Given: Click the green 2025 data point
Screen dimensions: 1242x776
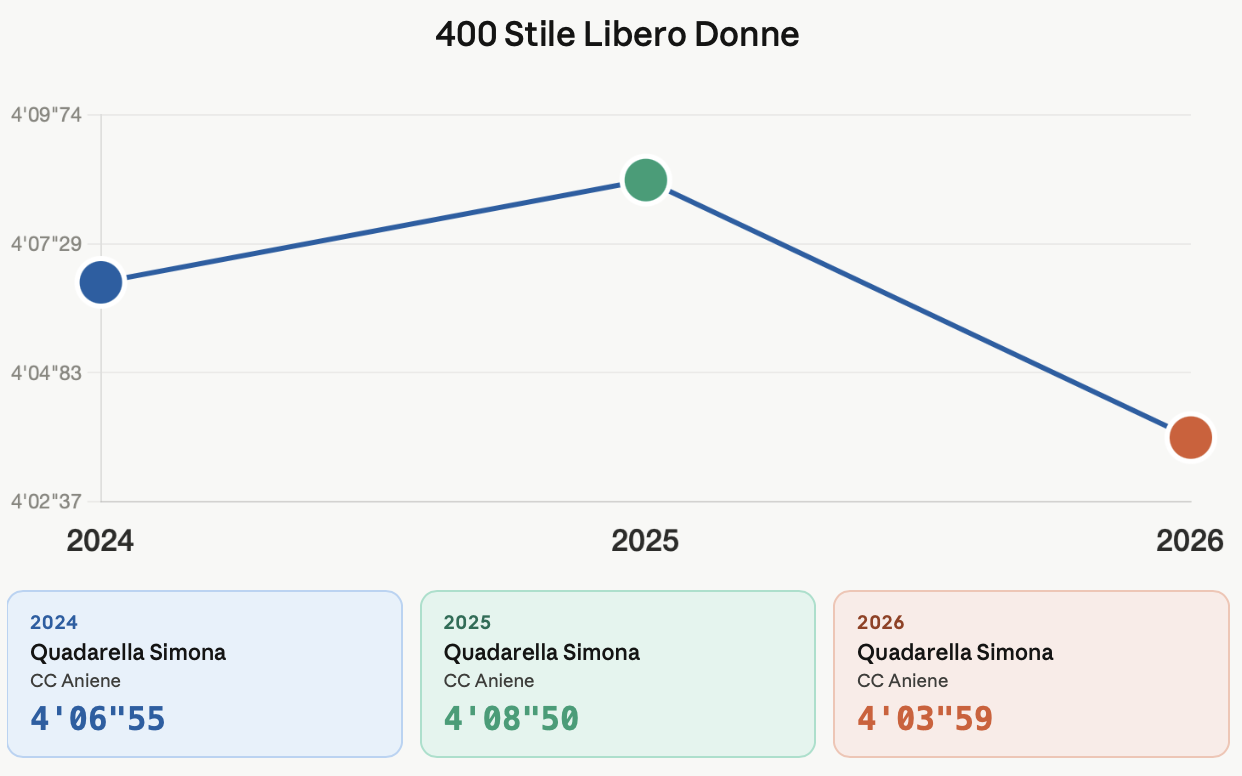Looking at the screenshot, I should (x=645, y=180).
